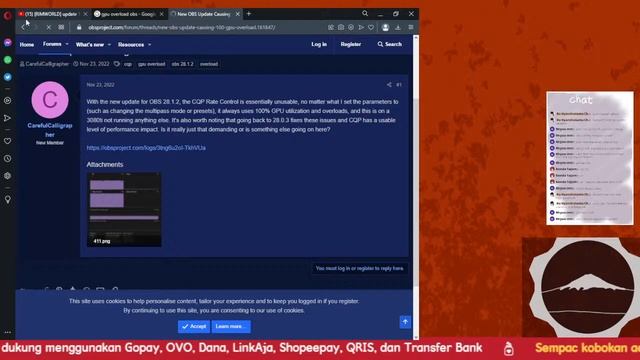This screenshot has height=360, width=640.
Task: Open the Home menu item
Action: [x=27, y=44]
